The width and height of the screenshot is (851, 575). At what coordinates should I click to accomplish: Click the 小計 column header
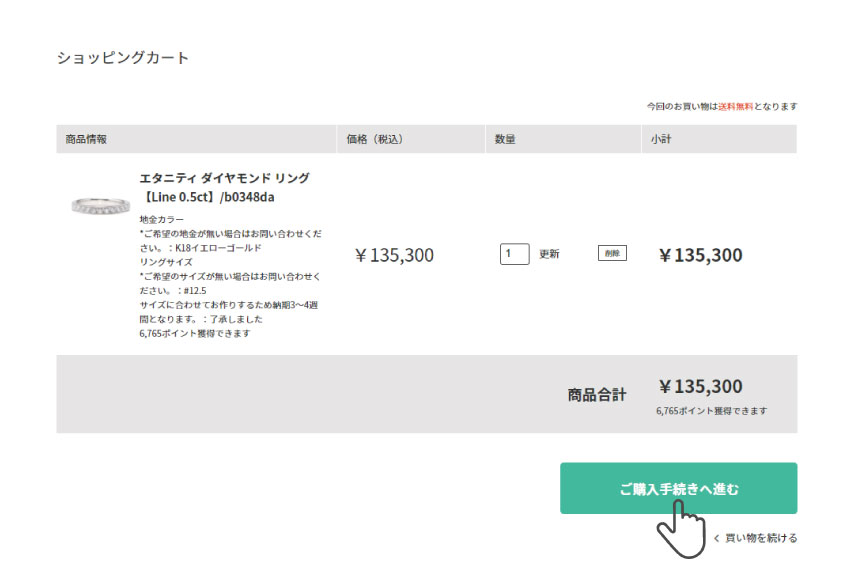click(x=661, y=139)
